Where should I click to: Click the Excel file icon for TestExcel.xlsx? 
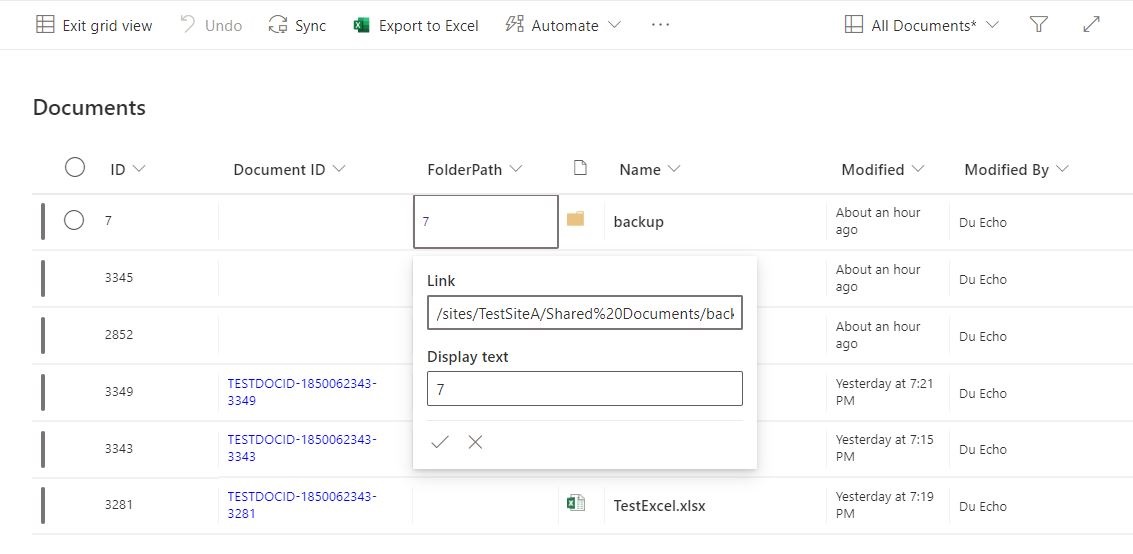point(575,503)
